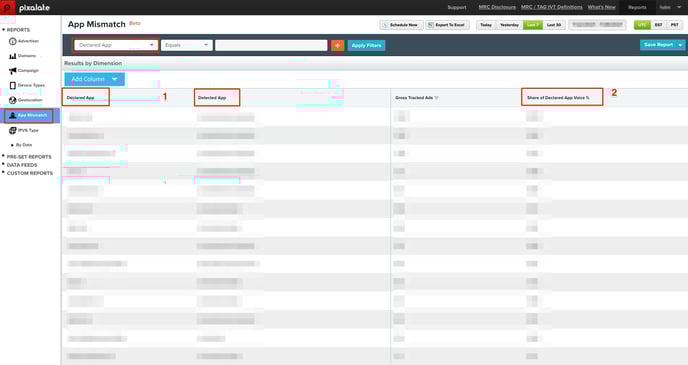
Task: Select the Last 30 date range
Action: (554, 25)
